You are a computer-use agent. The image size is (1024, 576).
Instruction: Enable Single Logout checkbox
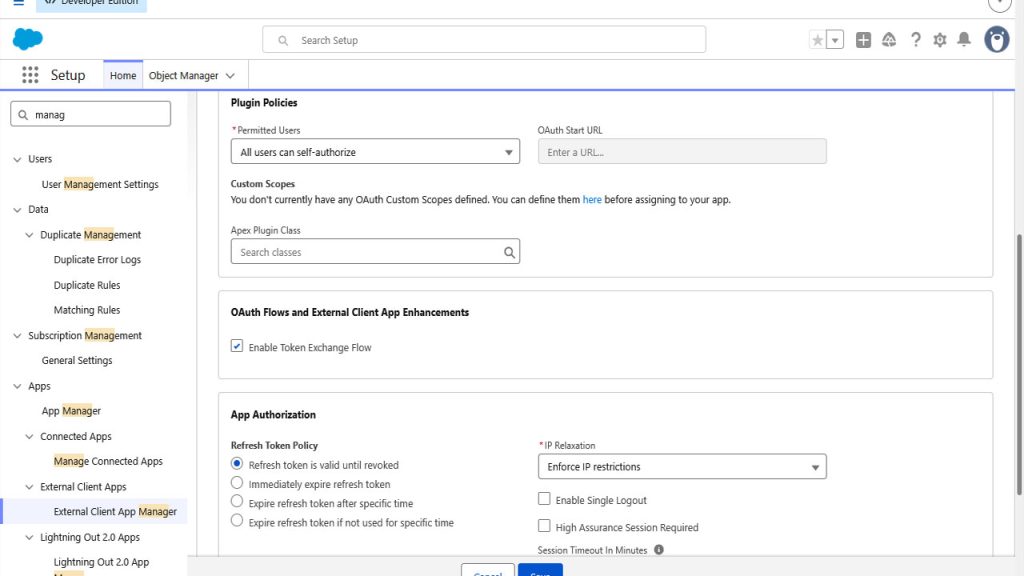tap(544, 499)
